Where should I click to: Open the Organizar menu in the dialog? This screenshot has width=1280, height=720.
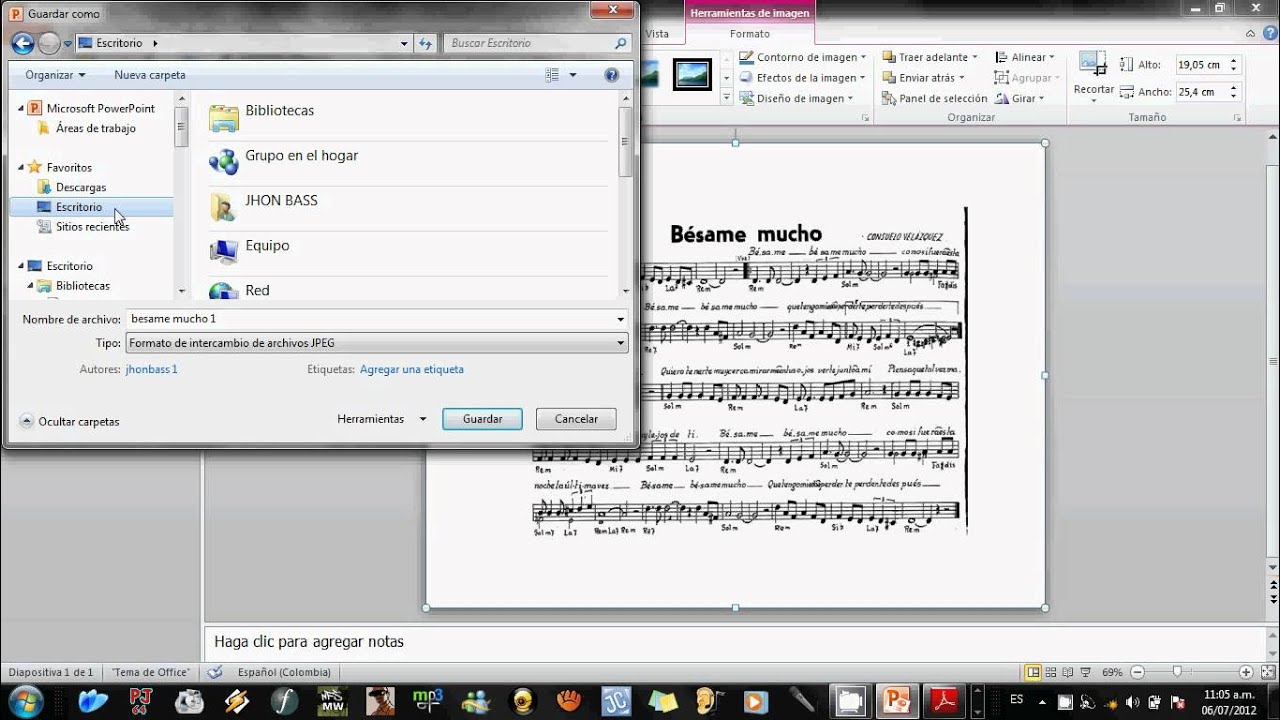(55, 75)
